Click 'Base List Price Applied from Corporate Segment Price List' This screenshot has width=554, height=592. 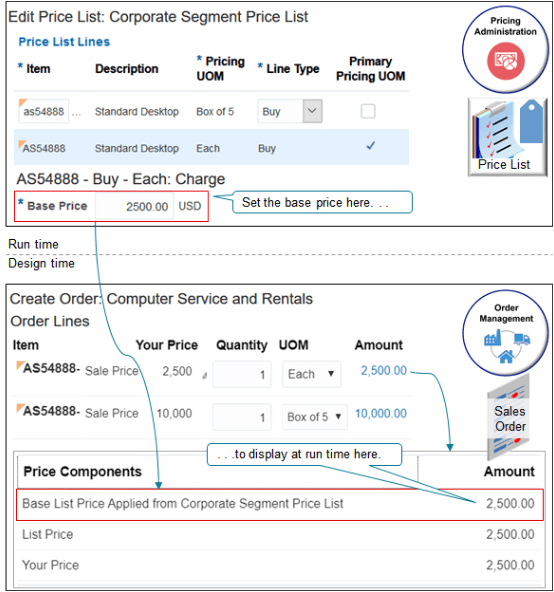click(183, 503)
